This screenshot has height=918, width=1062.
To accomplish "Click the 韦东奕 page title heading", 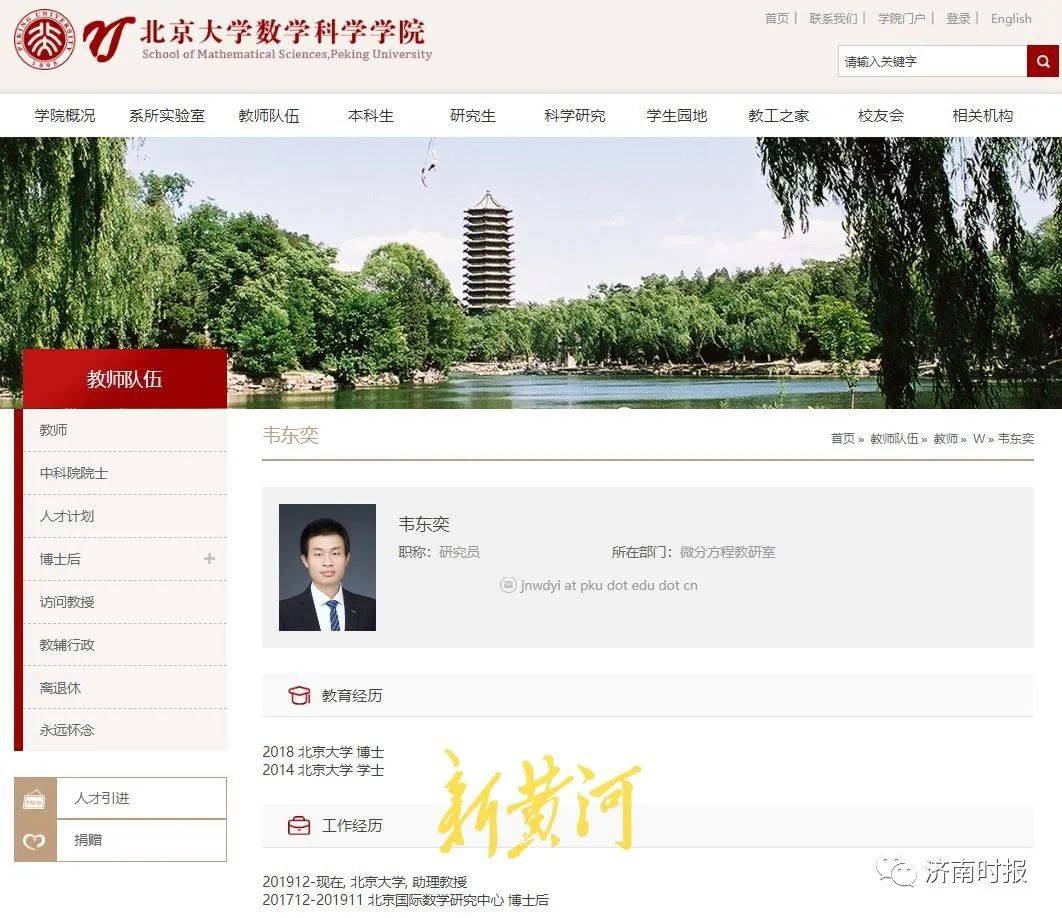I will [x=291, y=435].
